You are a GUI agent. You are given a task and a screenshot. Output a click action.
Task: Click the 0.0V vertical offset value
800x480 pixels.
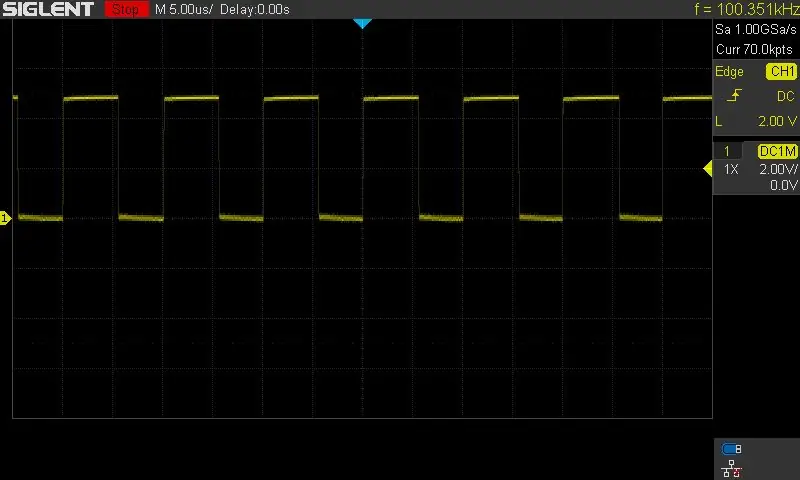(784, 185)
